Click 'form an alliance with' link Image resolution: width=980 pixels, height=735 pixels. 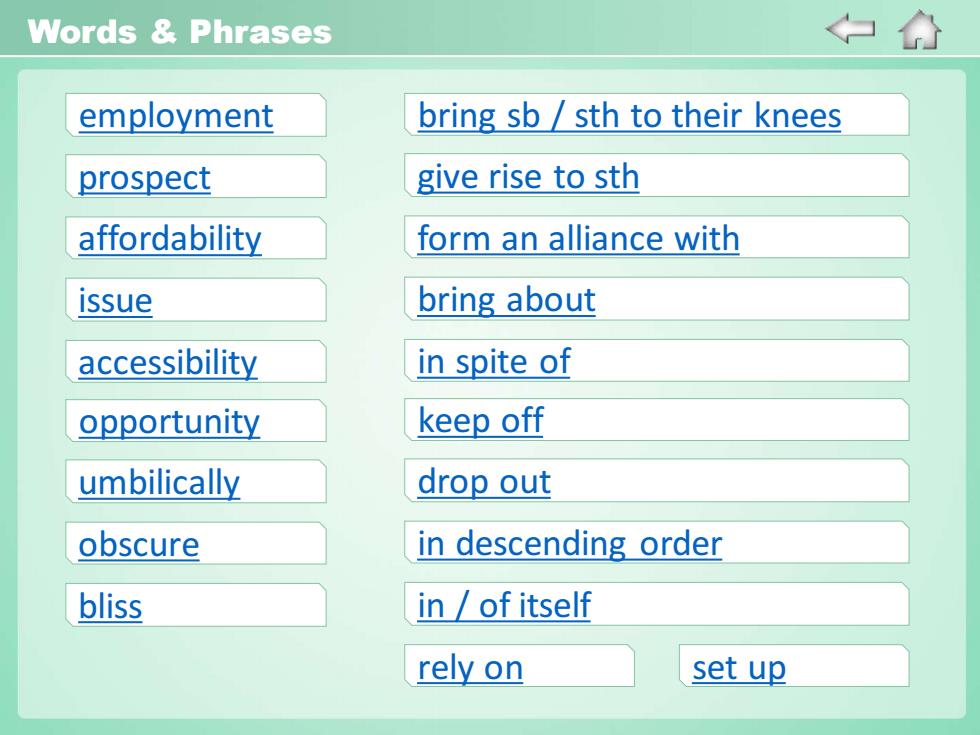[578, 238]
